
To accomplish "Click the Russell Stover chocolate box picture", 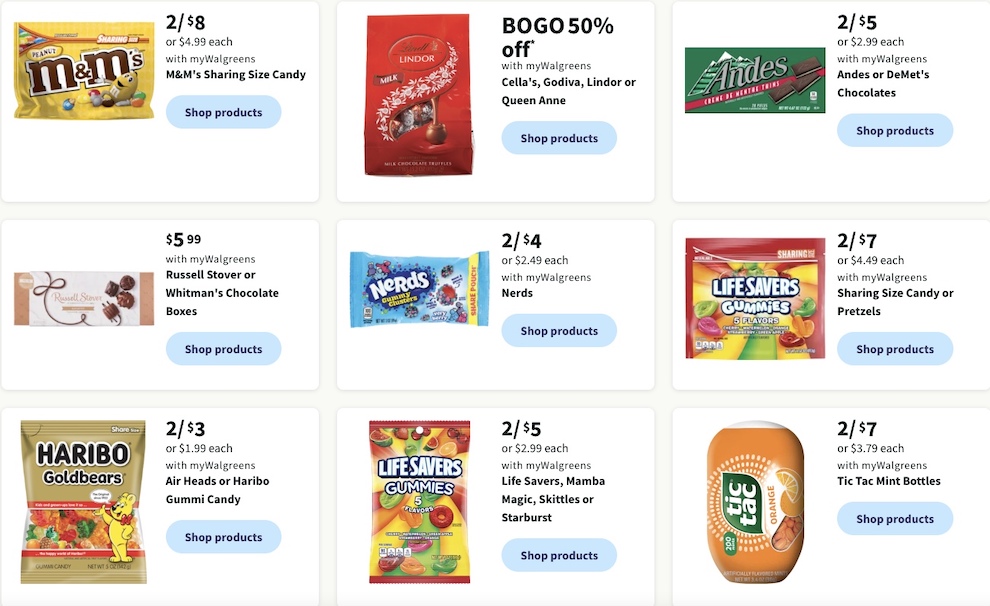I will coord(84,299).
